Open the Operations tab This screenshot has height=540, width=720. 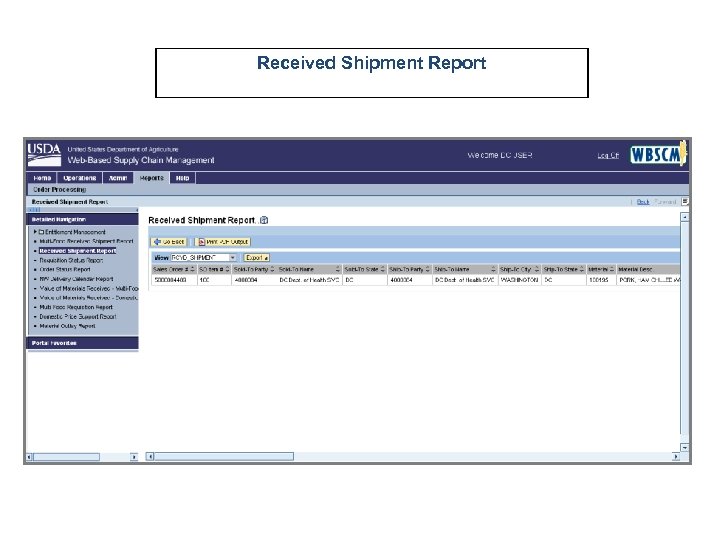coord(79,178)
